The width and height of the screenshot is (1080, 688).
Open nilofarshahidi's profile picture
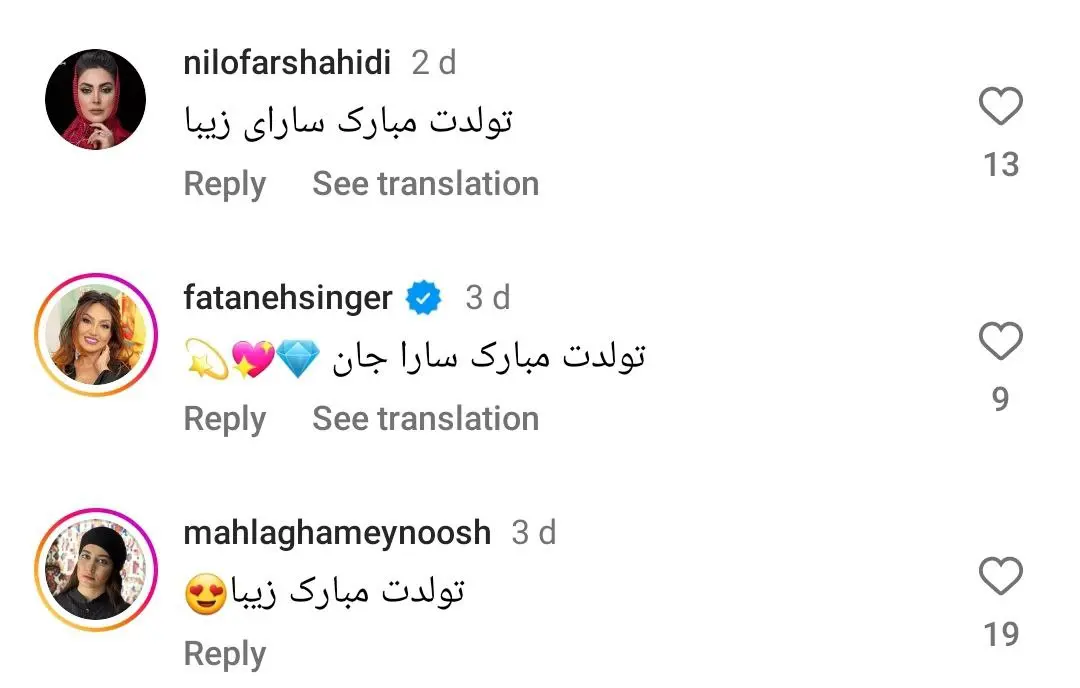point(96,100)
